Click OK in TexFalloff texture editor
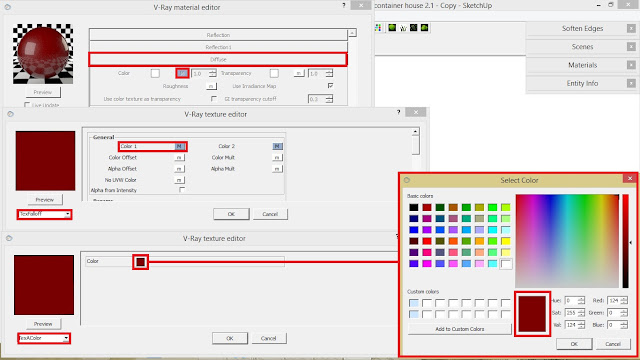640x360 pixels. pyautogui.click(x=231, y=214)
